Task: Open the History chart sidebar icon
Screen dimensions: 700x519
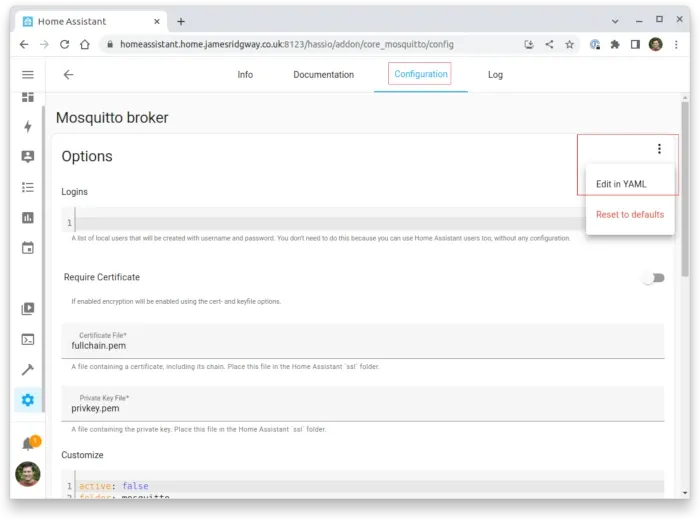Action: (x=28, y=218)
